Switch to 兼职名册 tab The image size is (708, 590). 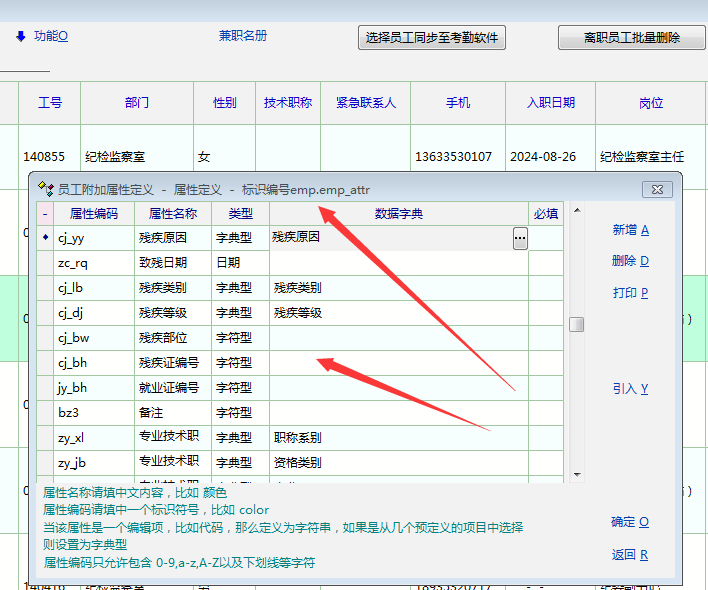coord(243,37)
